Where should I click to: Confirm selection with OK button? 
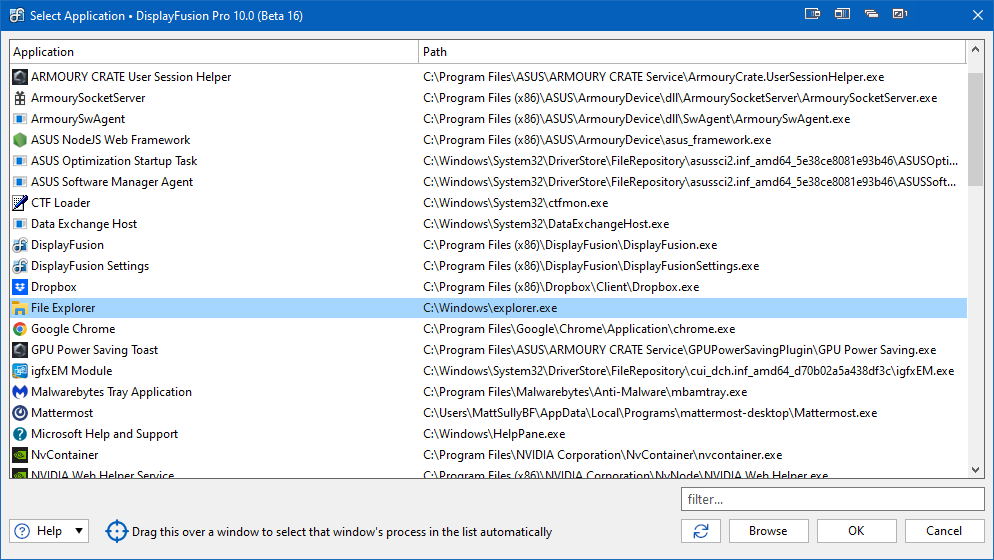(x=856, y=531)
